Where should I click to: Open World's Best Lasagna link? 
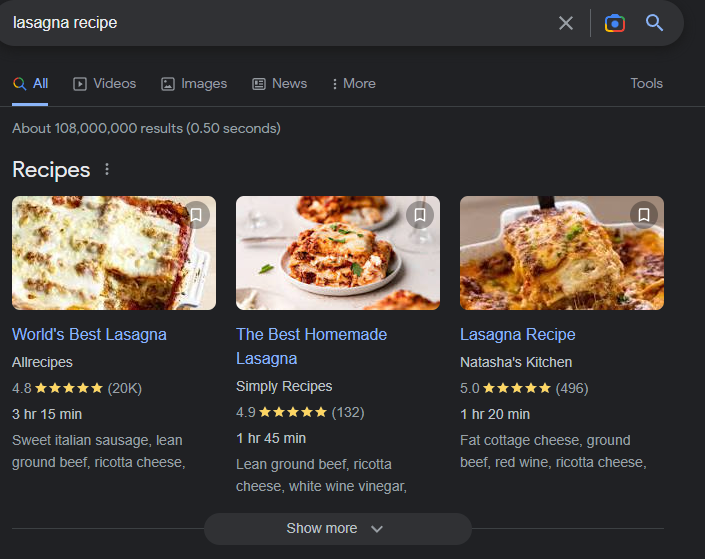(89, 335)
